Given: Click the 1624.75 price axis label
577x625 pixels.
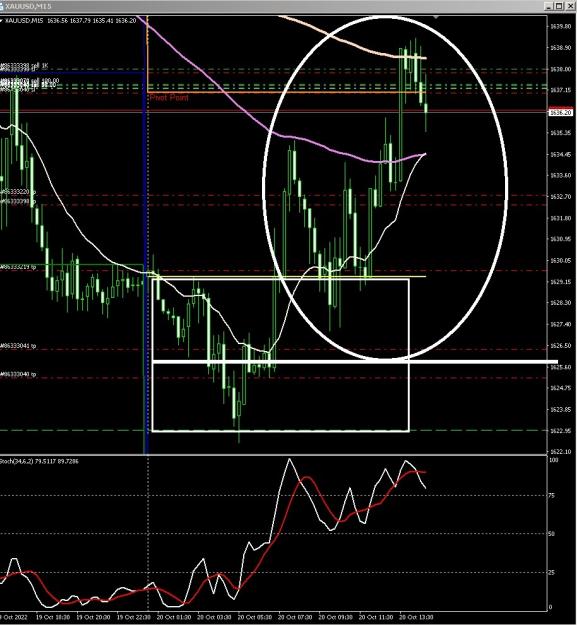Looking at the screenshot, I should pyautogui.click(x=560, y=388).
